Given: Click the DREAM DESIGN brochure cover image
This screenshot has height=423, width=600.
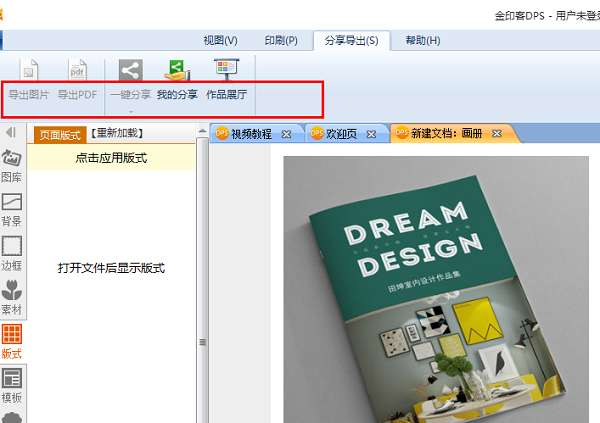Looking at the screenshot, I should [436, 289].
